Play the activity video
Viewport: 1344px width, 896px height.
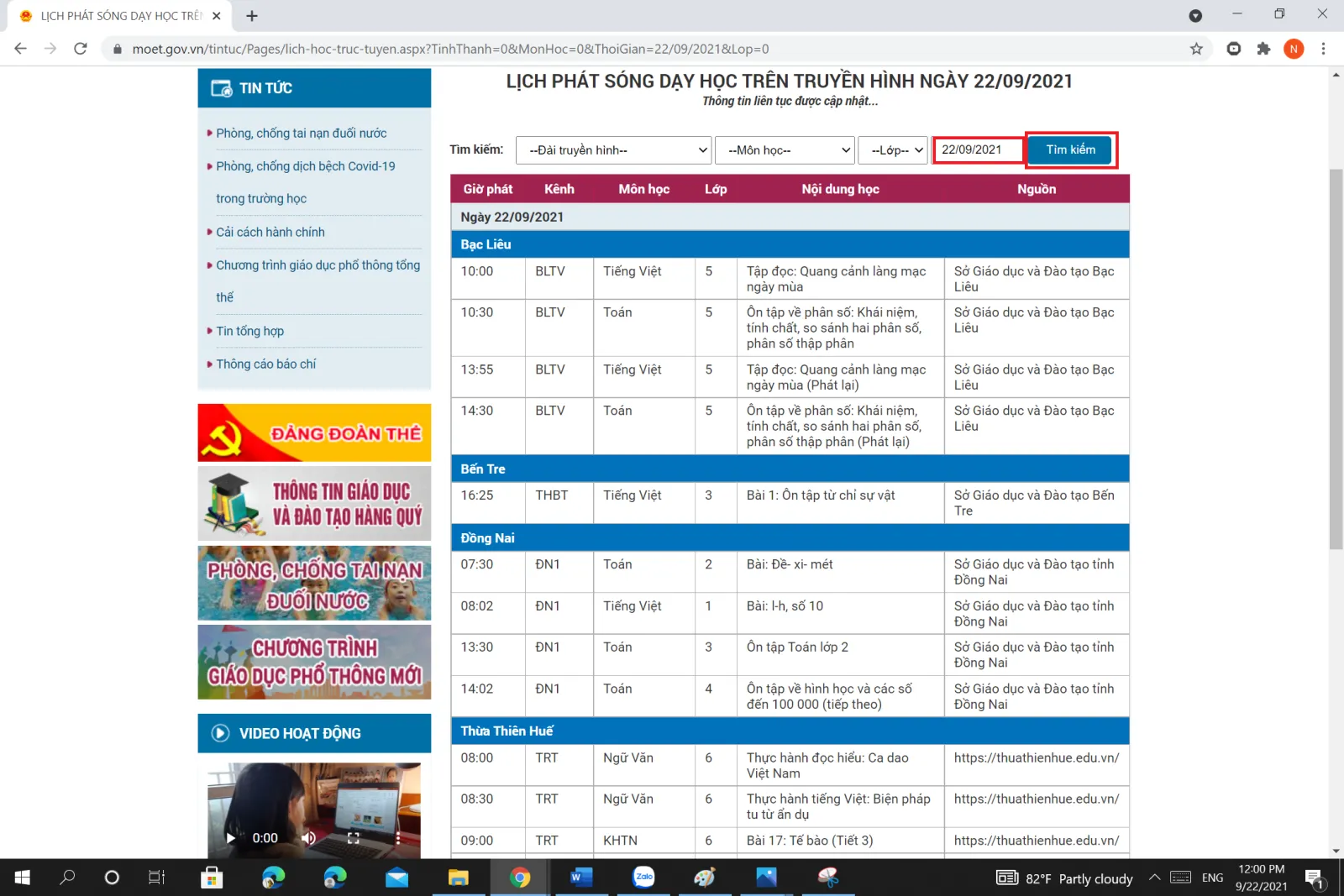point(230,838)
